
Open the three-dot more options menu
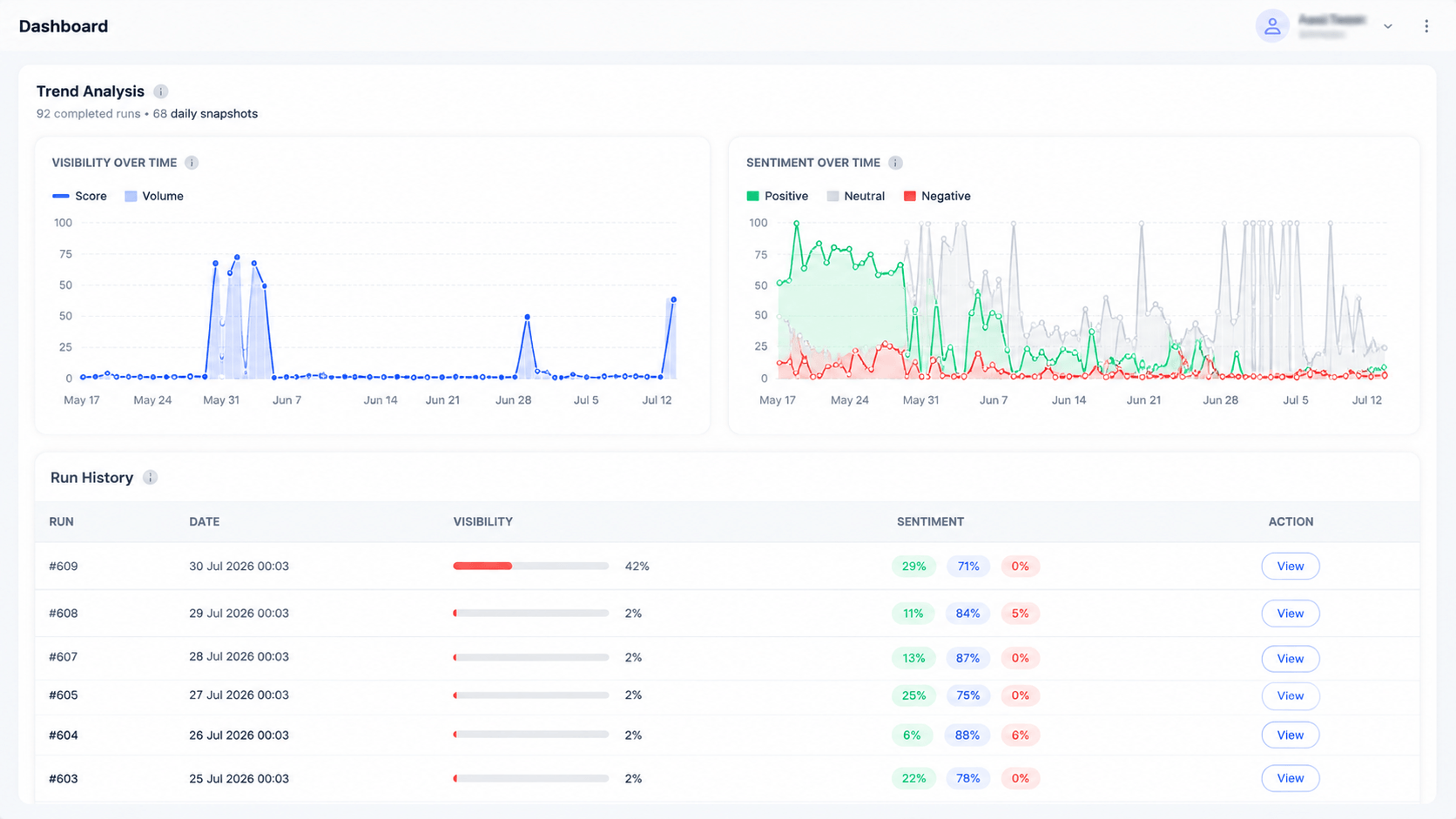(1426, 26)
